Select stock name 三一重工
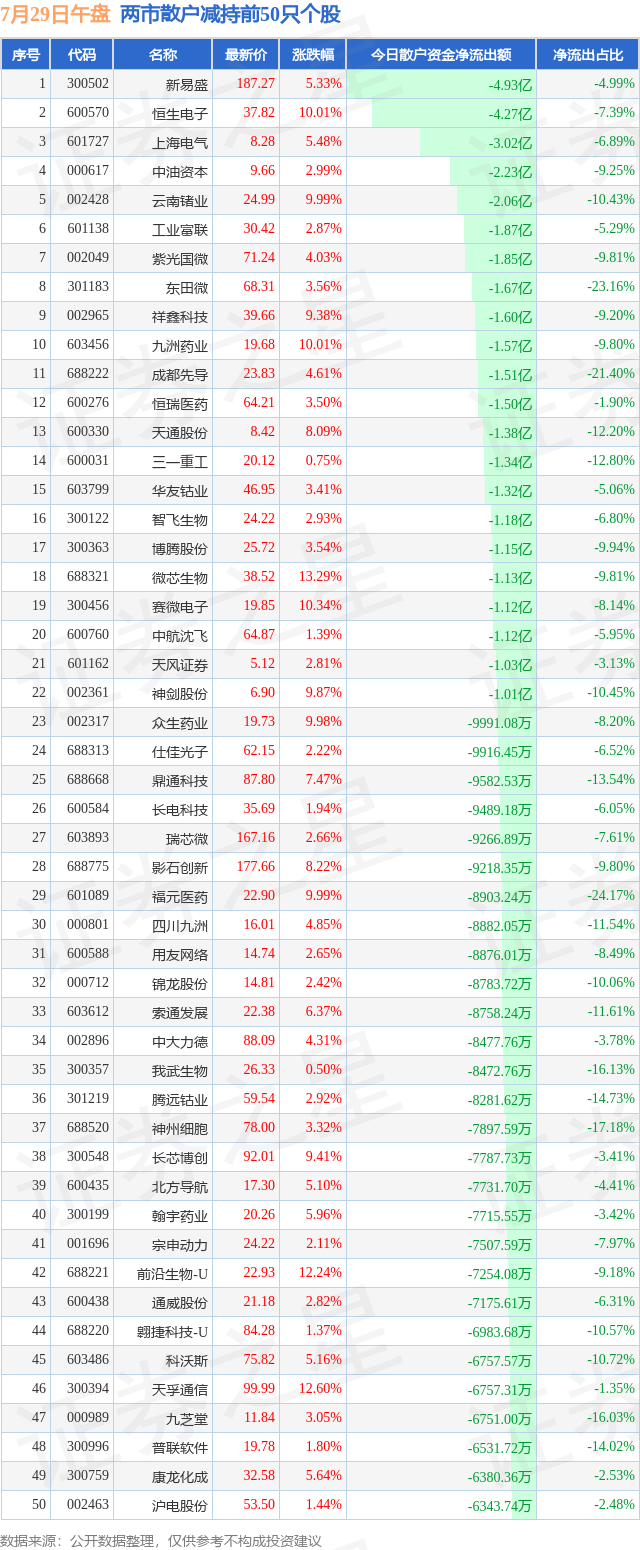Screen dimensions: 640x1550 coord(180,461)
